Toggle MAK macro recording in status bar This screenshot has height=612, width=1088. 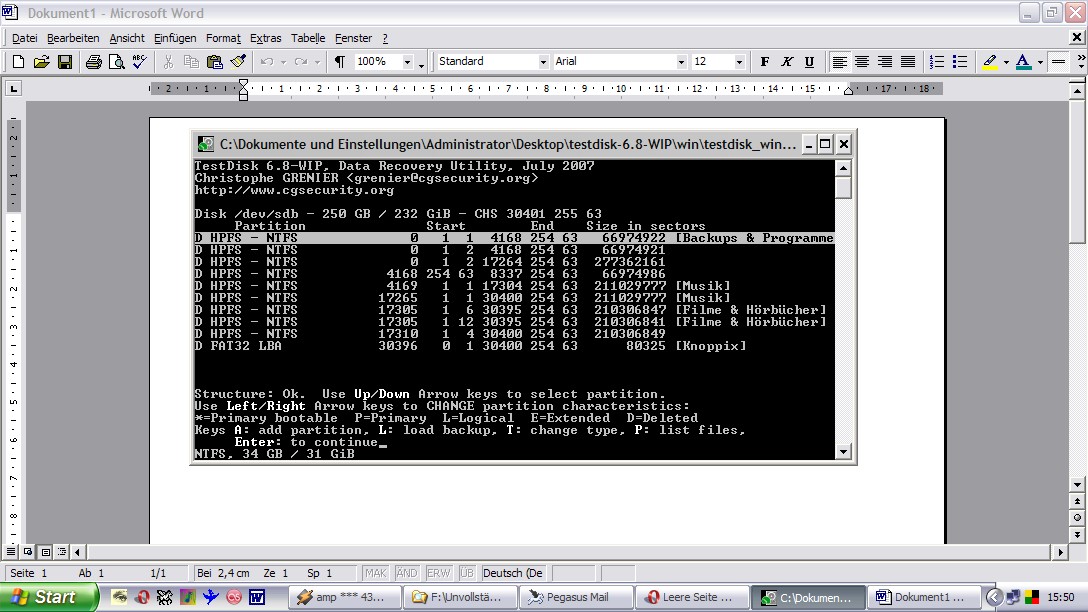pyautogui.click(x=375, y=573)
